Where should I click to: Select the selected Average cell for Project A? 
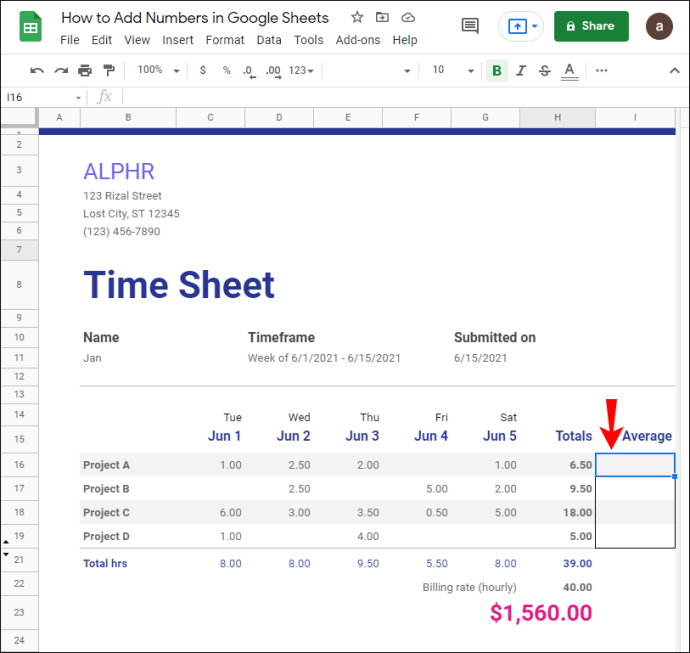635,465
